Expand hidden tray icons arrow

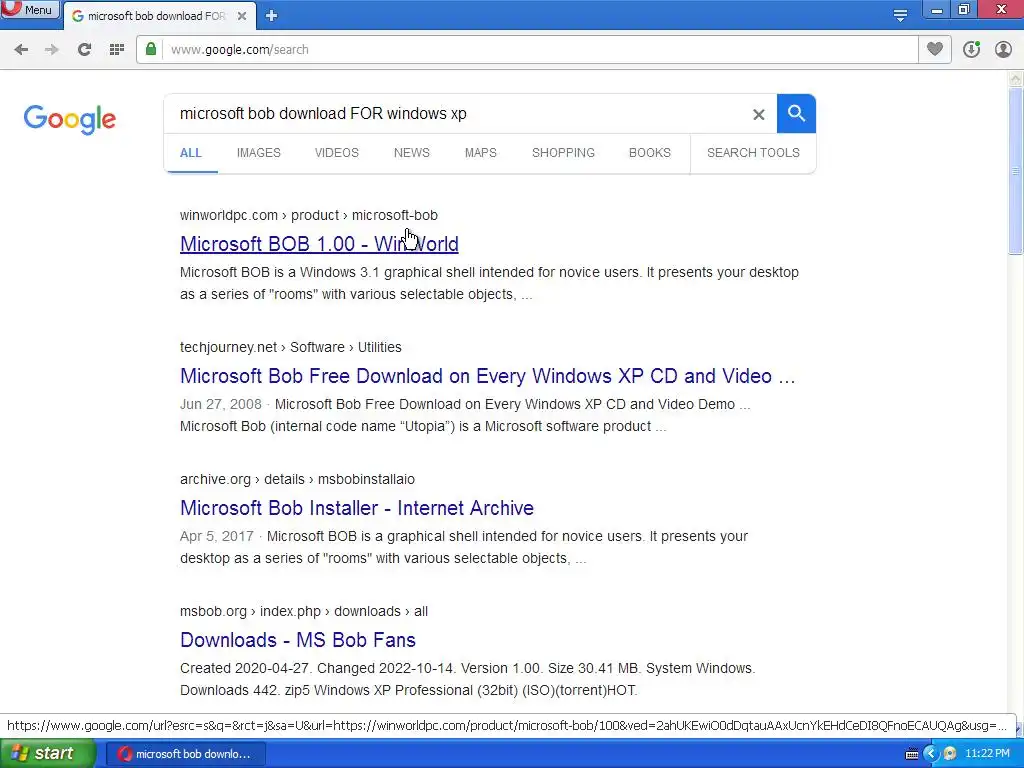930,754
